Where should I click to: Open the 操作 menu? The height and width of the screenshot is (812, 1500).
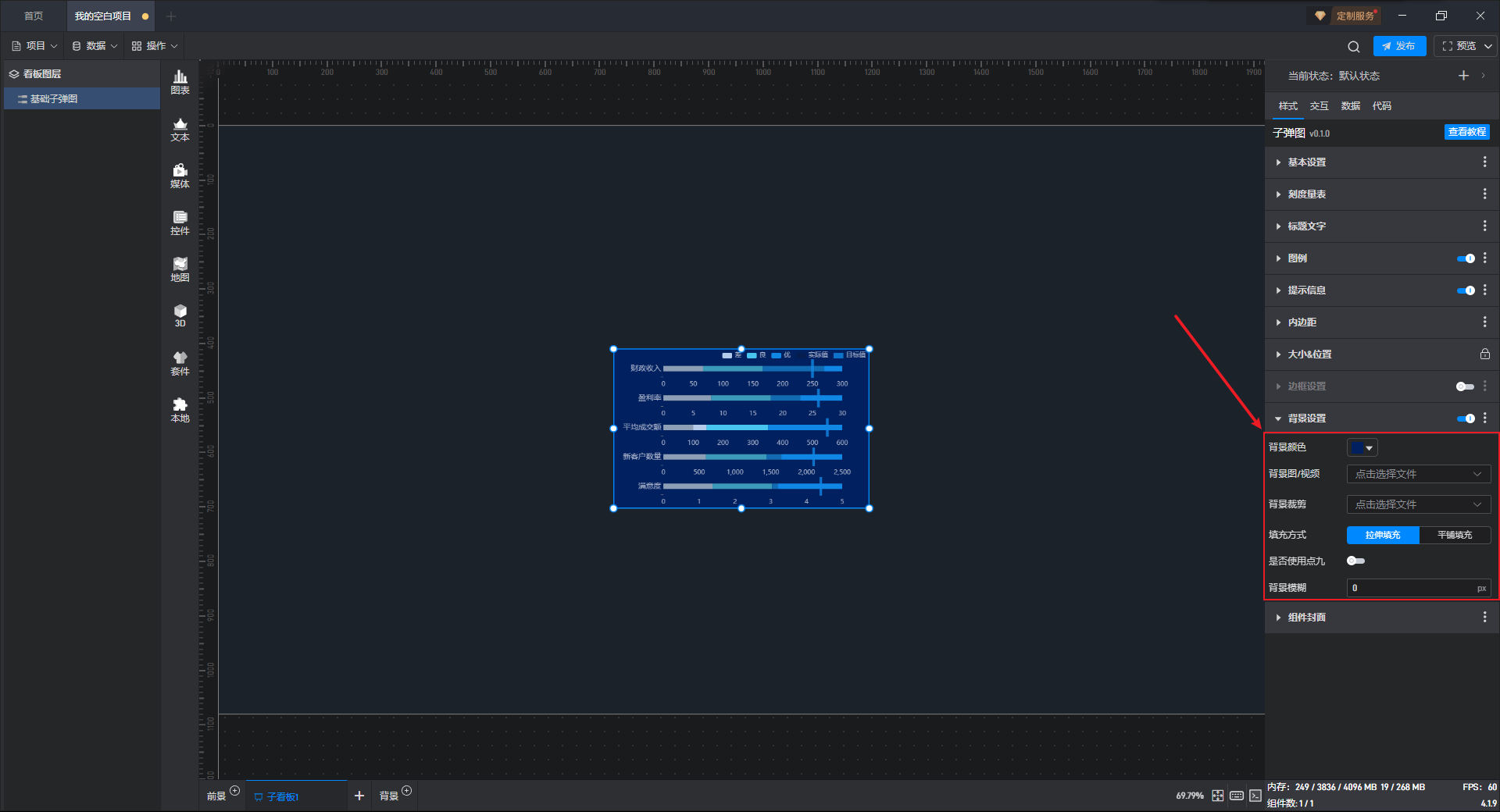pos(155,46)
